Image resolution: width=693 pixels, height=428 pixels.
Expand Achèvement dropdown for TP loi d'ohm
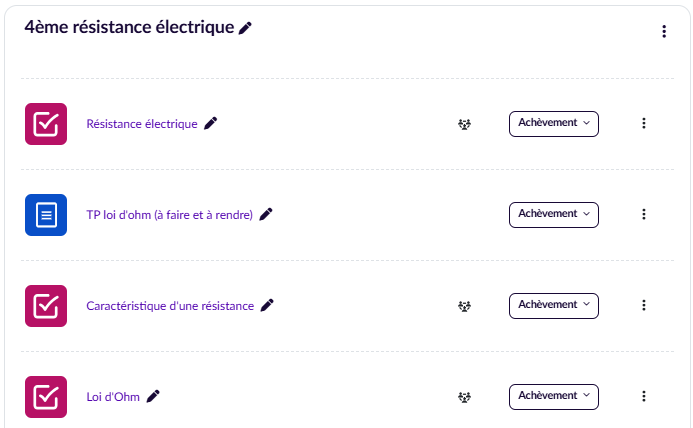click(553, 214)
